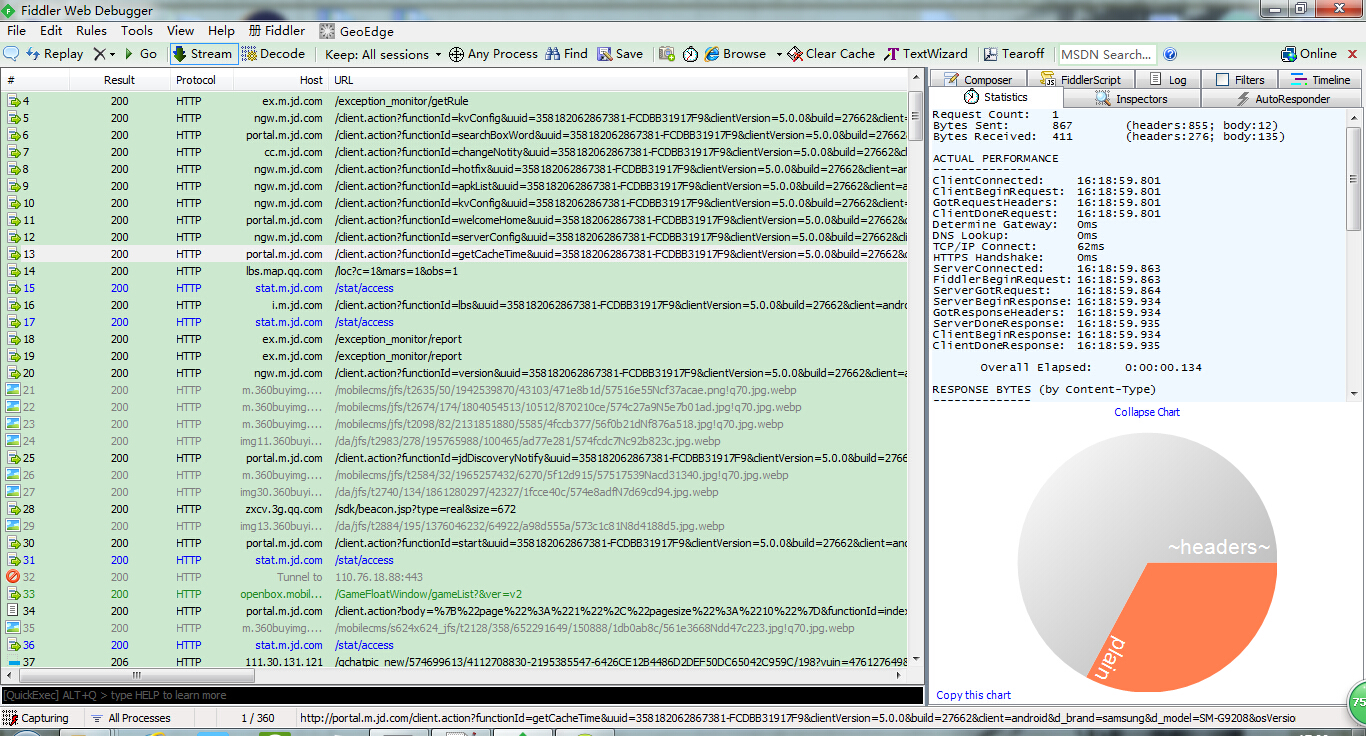
Task: Select session 33 /GameFloatWindow/gameList row
Action: (455, 594)
